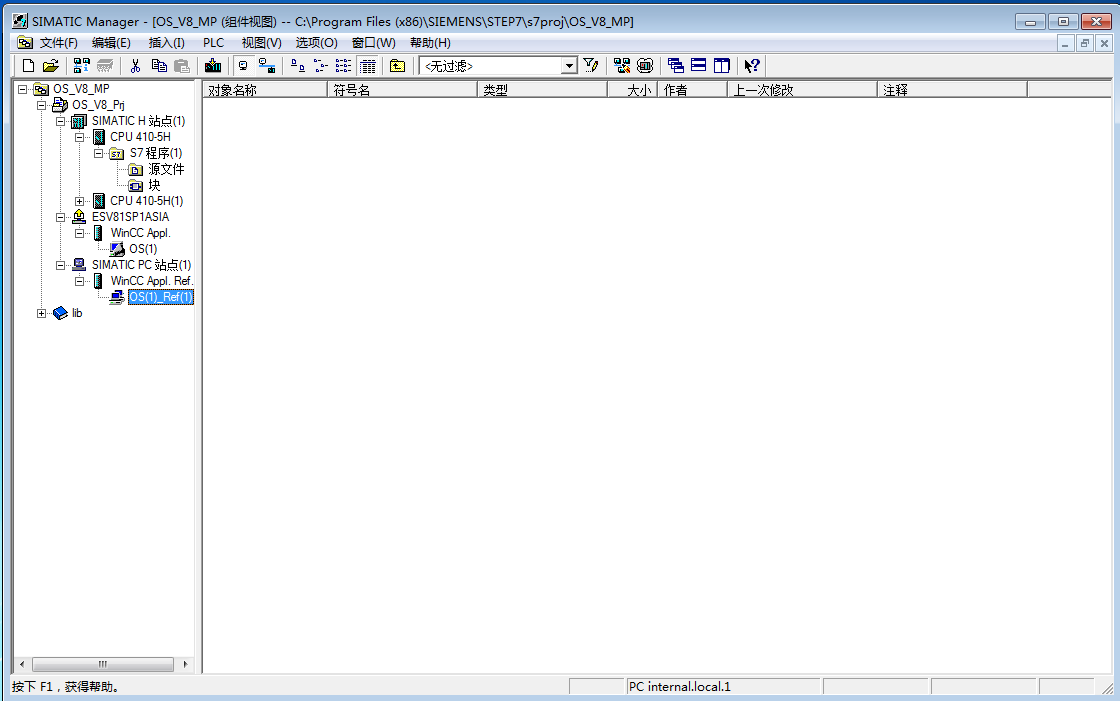Open the 帮助(H) menu
Screen dimensions: 1120x701
point(430,43)
